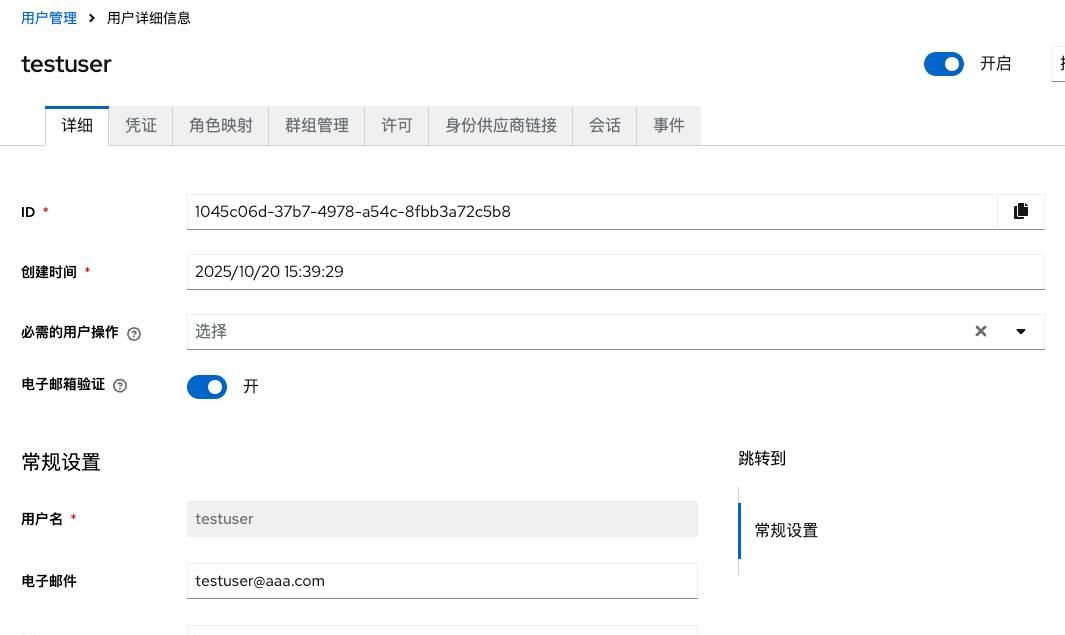
Task: Select the 许可 tab
Action: [x=396, y=125]
